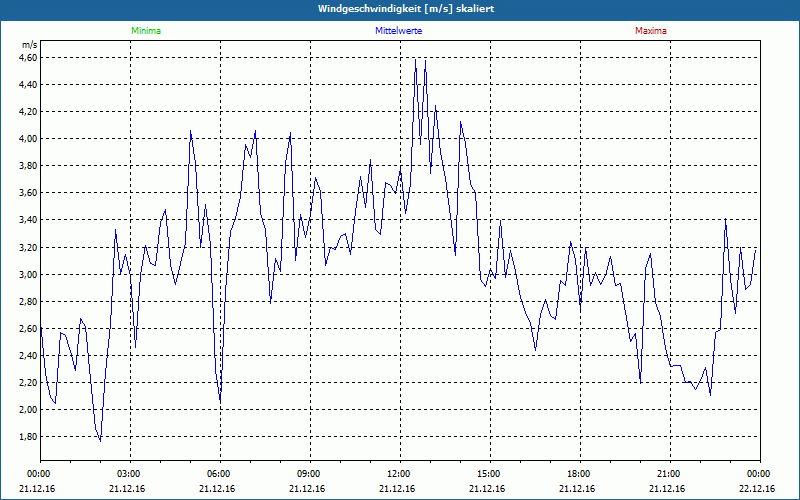Viewport: 800px width, 500px height.
Task: Click the 09:00 time axis label
Action: coord(310,474)
